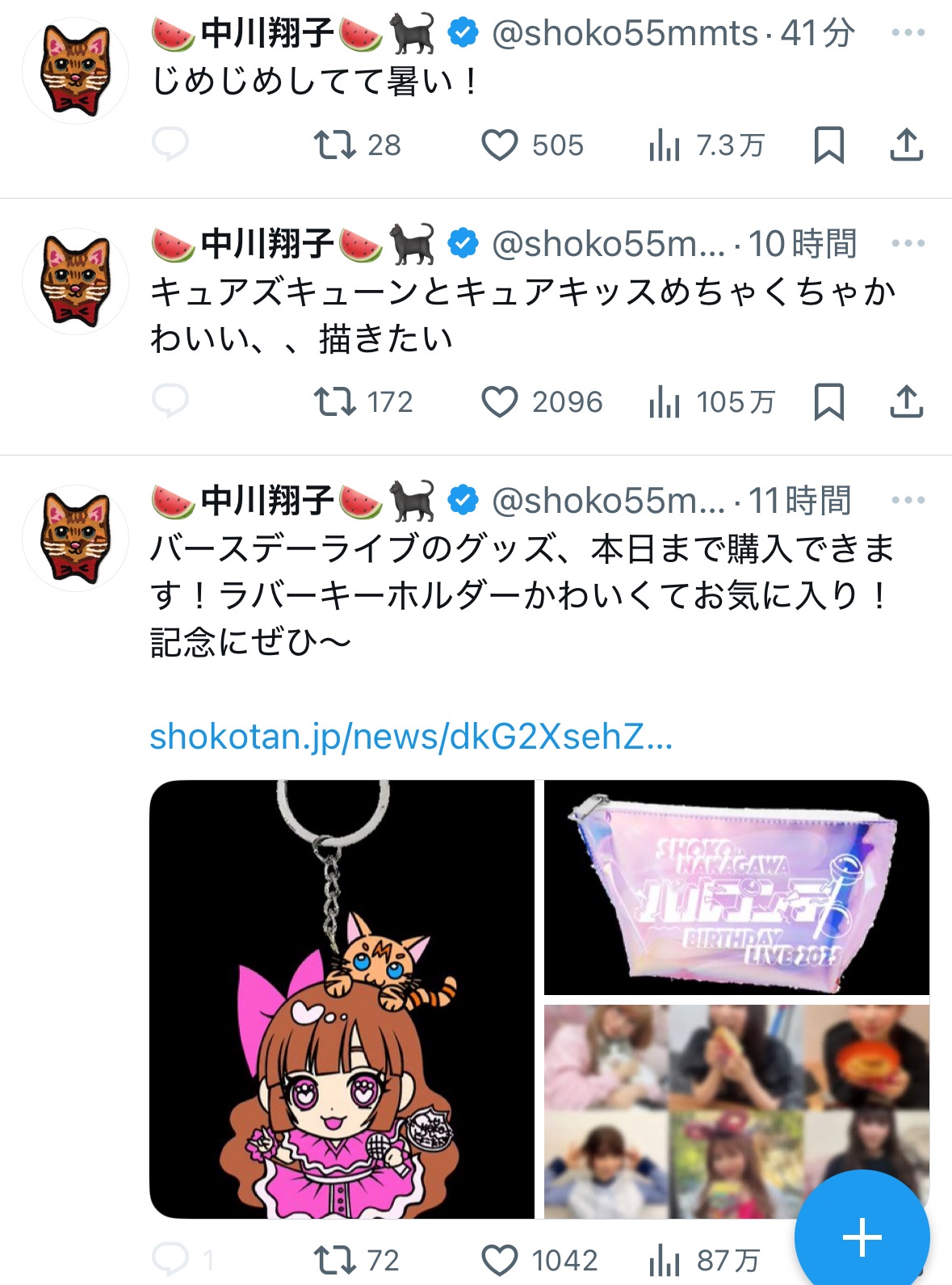Open the holographic pouch image
The width and height of the screenshot is (952, 1285).
pyautogui.click(x=736, y=887)
